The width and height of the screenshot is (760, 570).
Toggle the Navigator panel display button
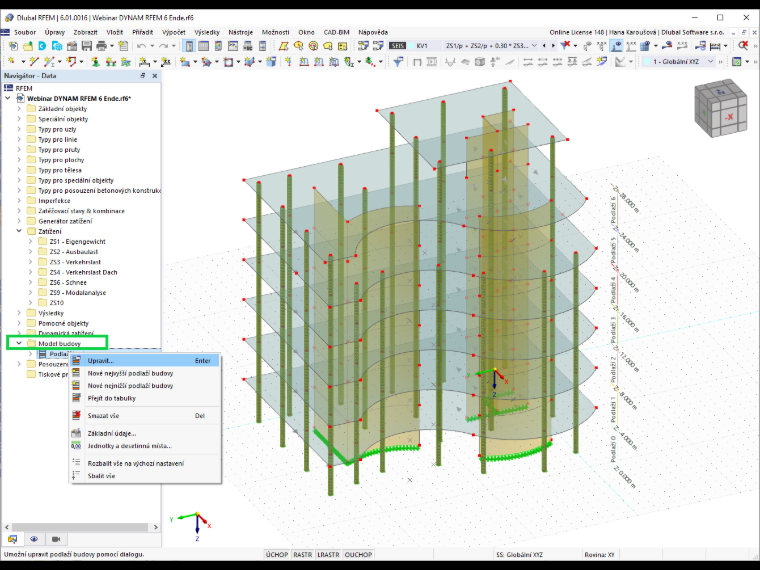(x=189, y=46)
